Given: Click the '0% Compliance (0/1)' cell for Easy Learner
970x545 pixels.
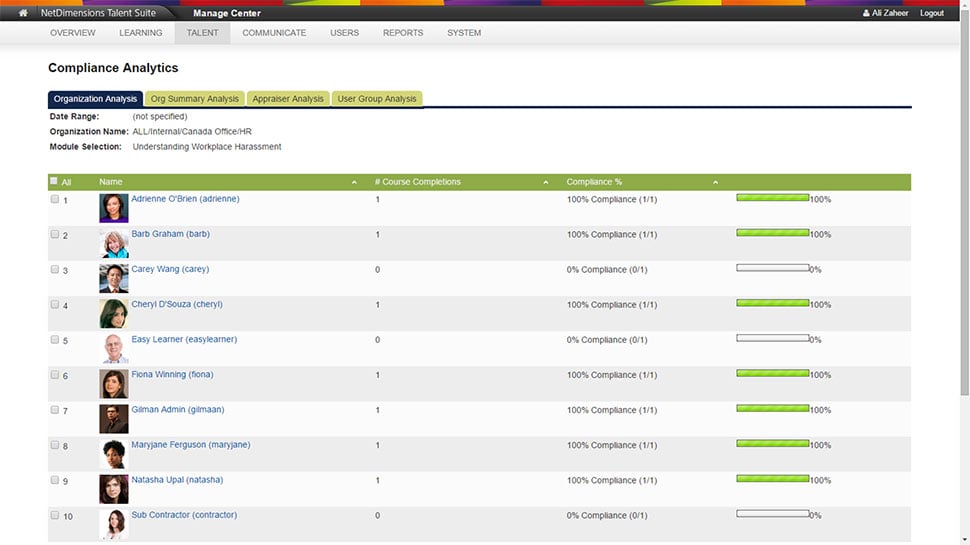Looking at the screenshot, I should (607, 340).
